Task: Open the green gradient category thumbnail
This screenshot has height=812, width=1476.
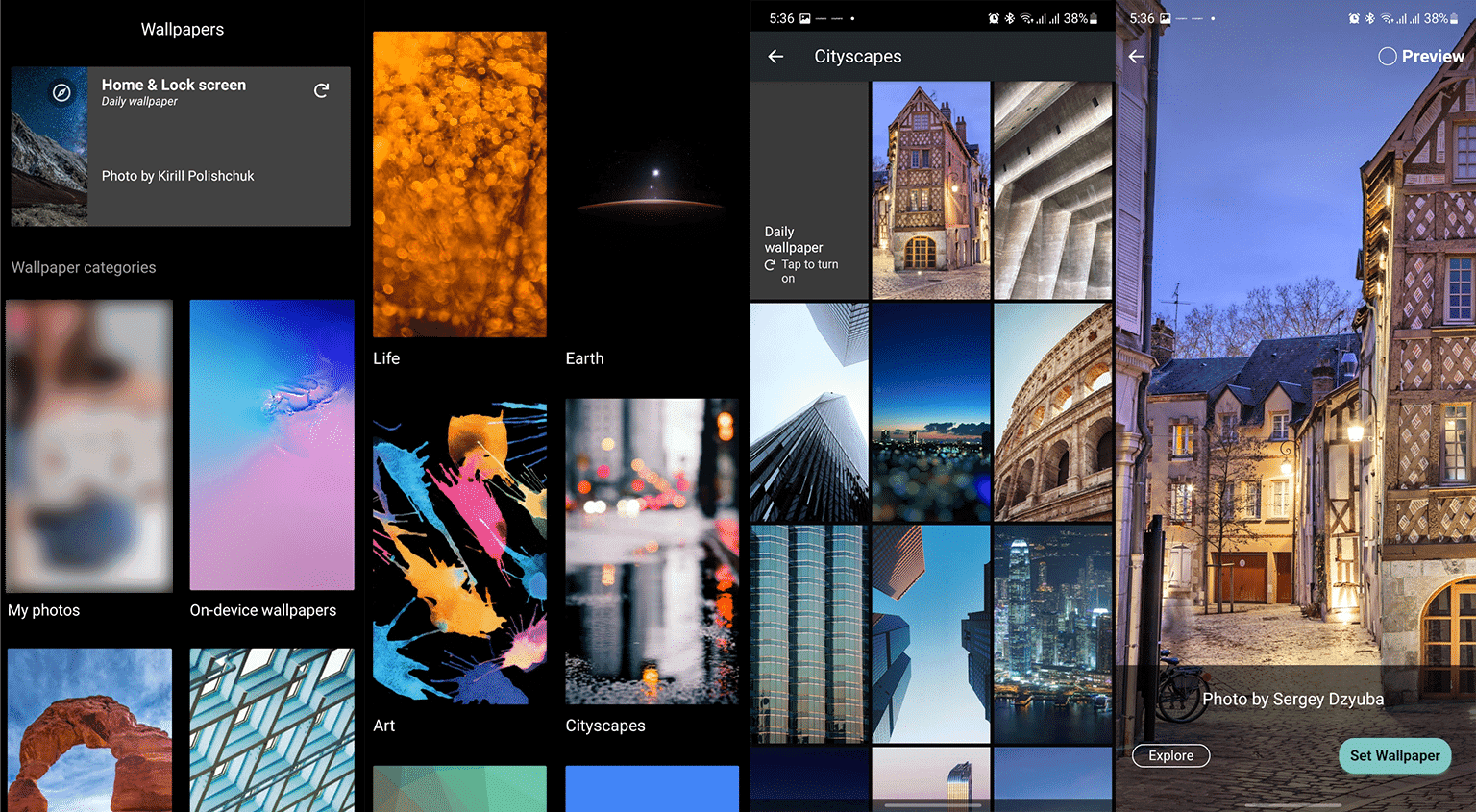Action: [459, 789]
